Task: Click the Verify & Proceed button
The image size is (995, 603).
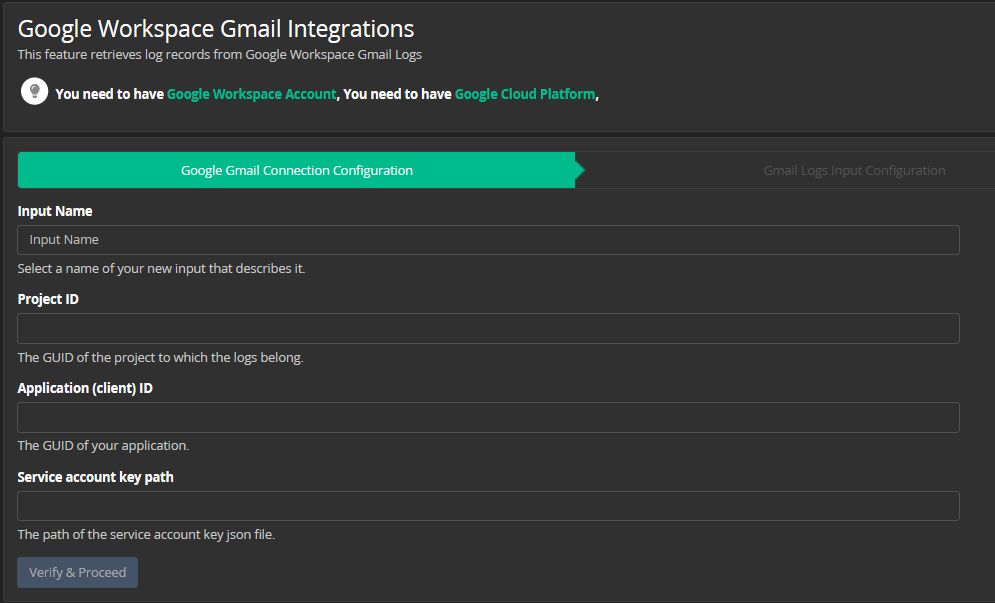Action: click(x=77, y=572)
